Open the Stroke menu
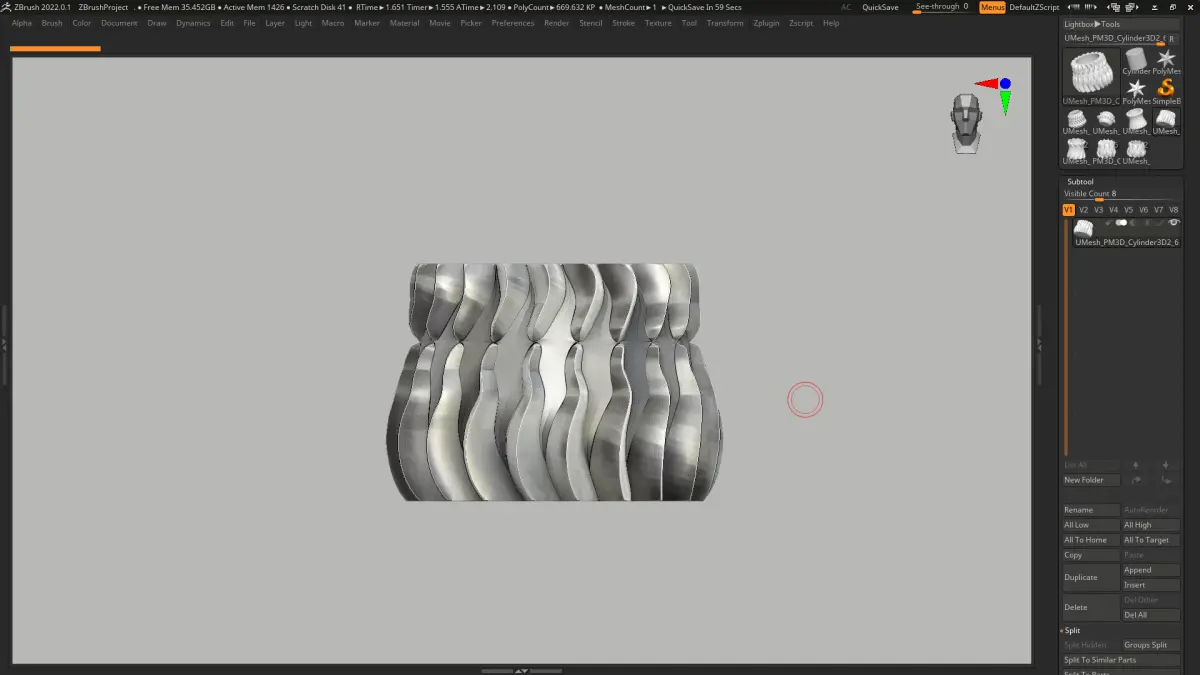 click(x=623, y=23)
